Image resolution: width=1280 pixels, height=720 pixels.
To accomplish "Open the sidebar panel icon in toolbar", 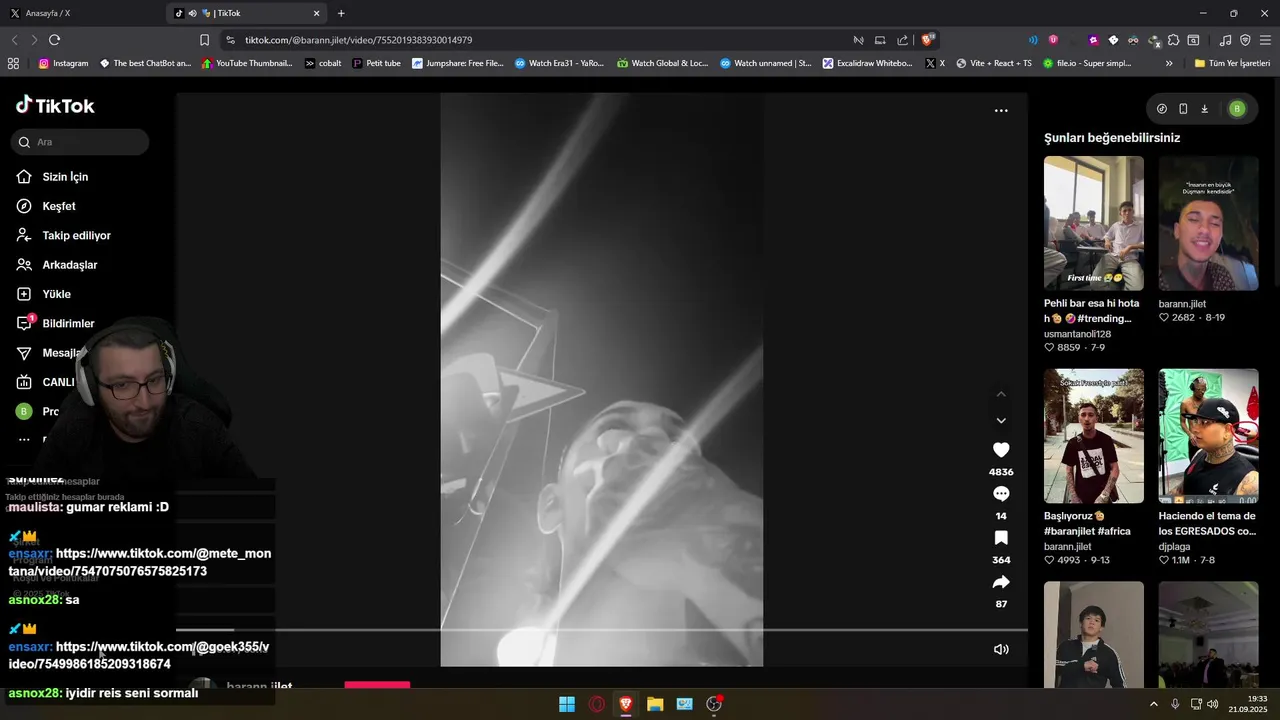I will point(1193,40).
